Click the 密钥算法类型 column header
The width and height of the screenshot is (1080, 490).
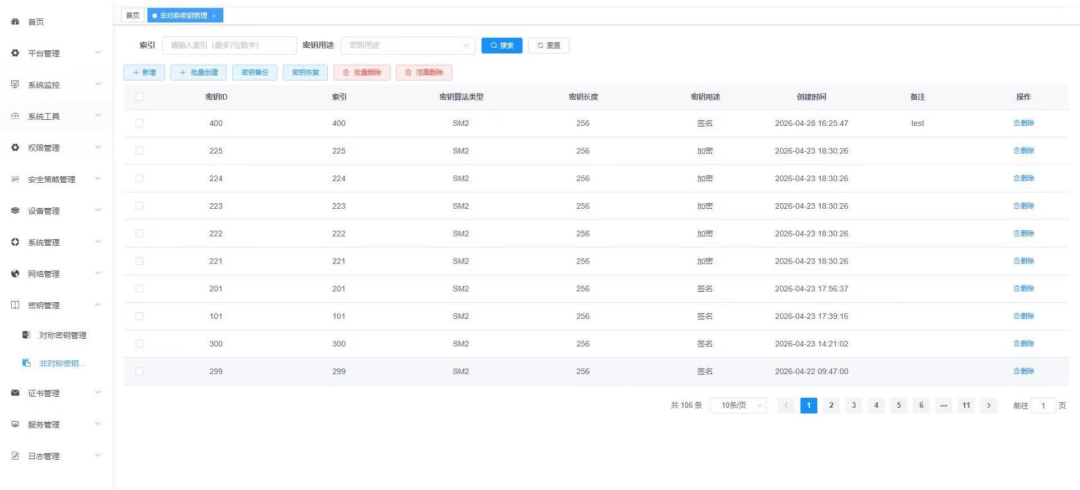[x=461, y=97]
